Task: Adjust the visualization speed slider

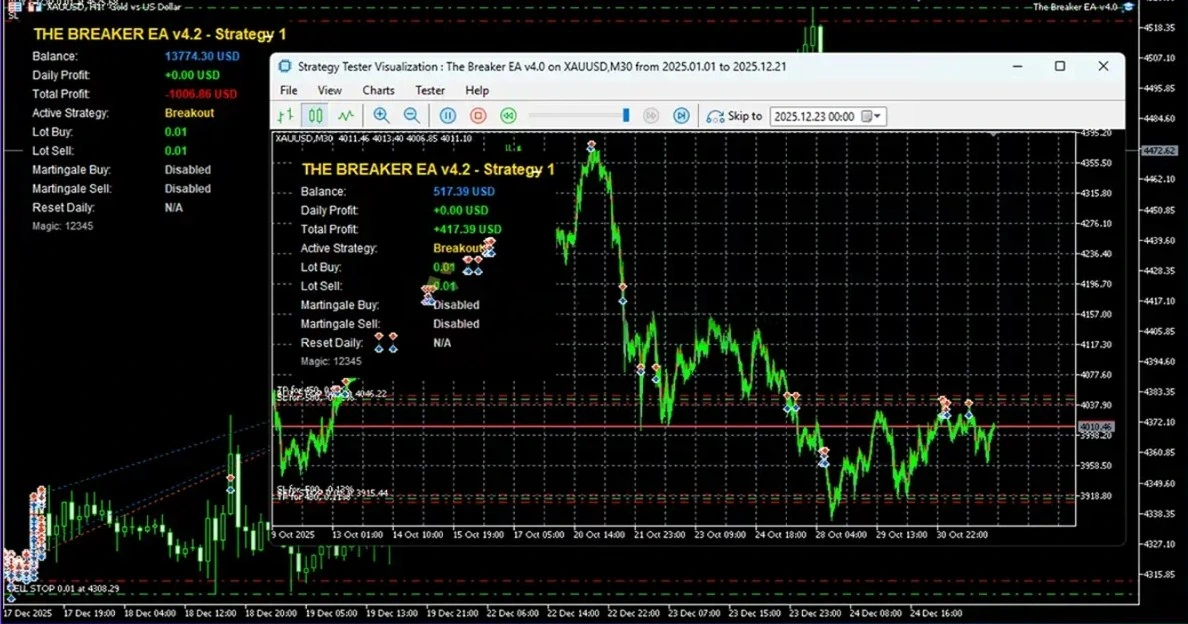Action: point(626,116)
